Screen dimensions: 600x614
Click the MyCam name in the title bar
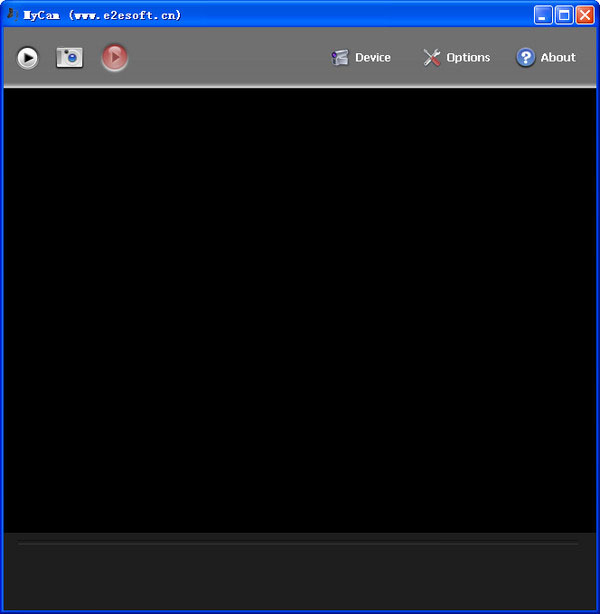click(x=42, y=15)
